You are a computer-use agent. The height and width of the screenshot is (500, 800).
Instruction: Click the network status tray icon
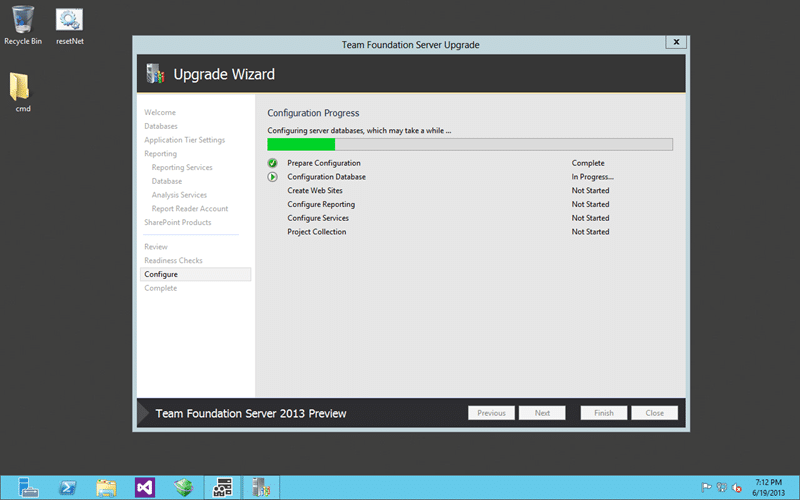pos(721,488)
